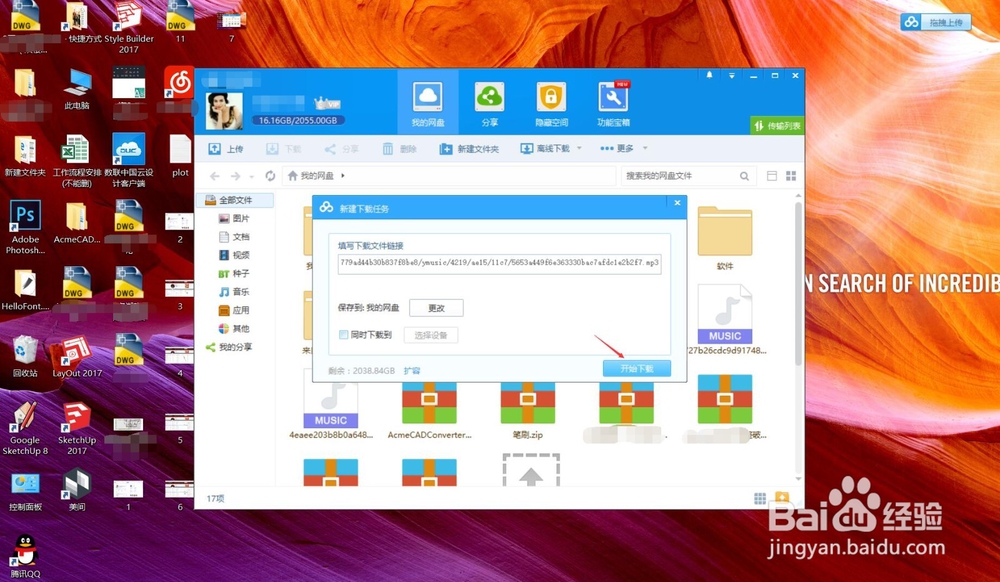Switch to list view icon
Image resolution: width=1000 pixels, height=582 pixels.
pyautogui.click(x=772, y=176)
